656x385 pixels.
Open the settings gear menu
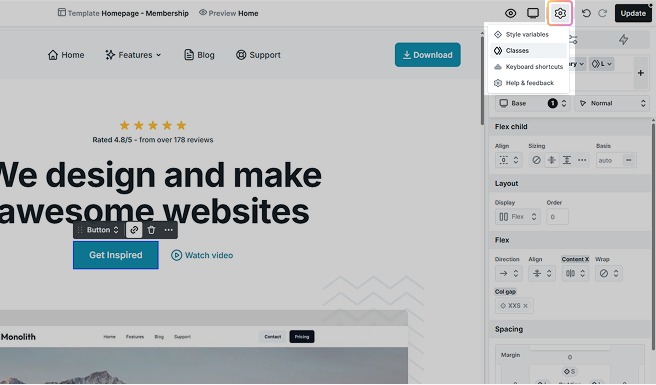click(560, 13)
